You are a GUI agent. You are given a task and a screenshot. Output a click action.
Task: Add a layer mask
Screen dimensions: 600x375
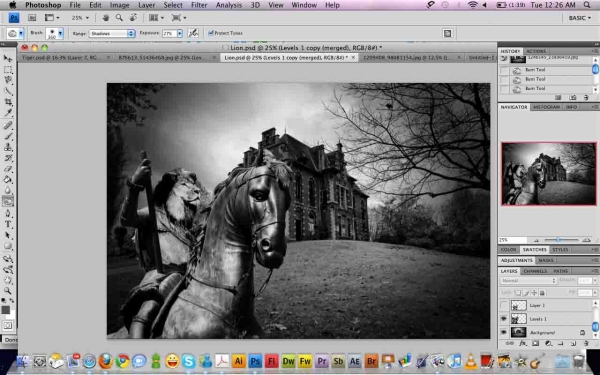(535, 344)
